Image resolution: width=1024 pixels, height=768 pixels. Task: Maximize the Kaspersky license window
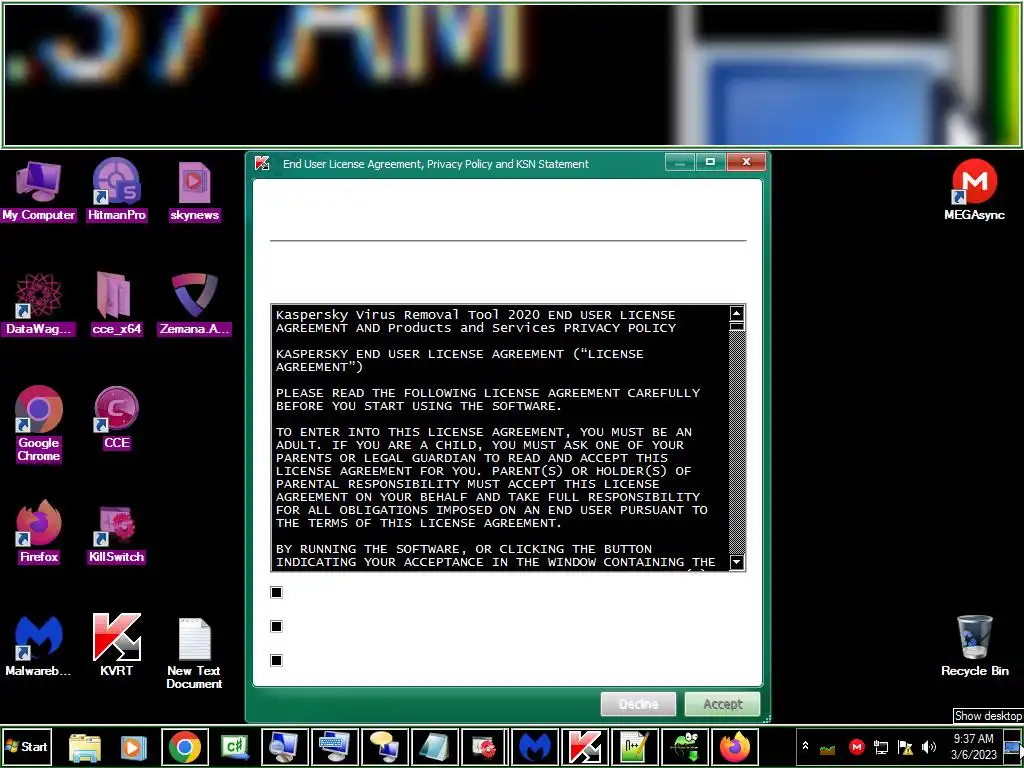[x=710, y=162]
